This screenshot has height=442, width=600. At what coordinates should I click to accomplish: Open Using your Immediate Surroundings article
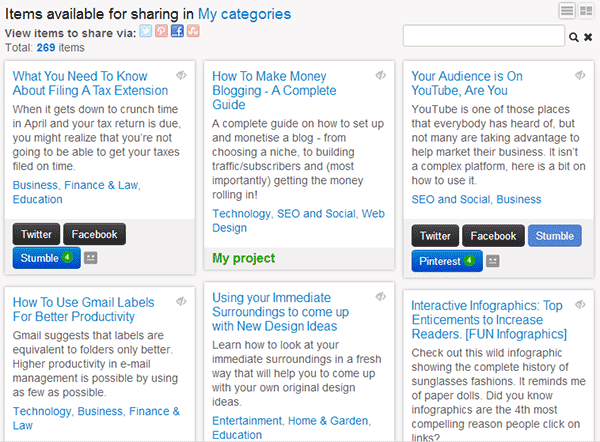click(x=280, y=312)
